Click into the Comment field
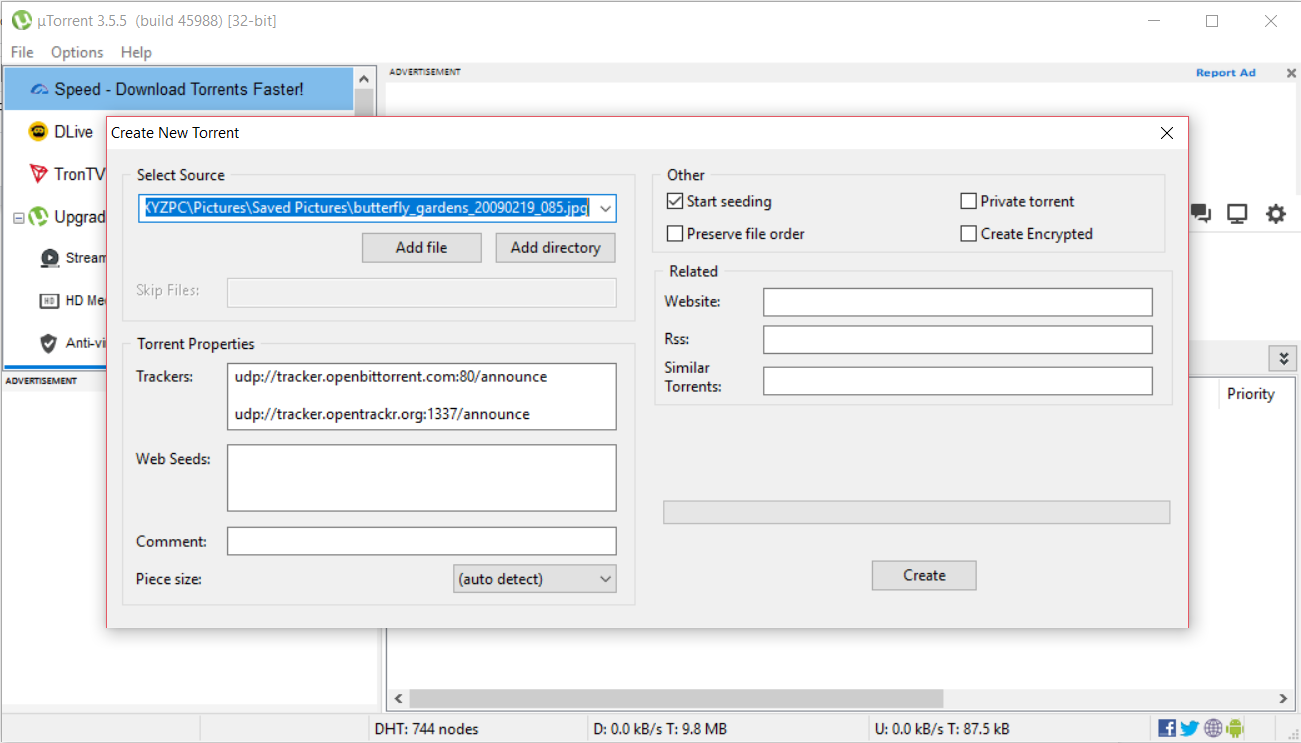This screenshot has width=1301, height=743. click(422, 541)
